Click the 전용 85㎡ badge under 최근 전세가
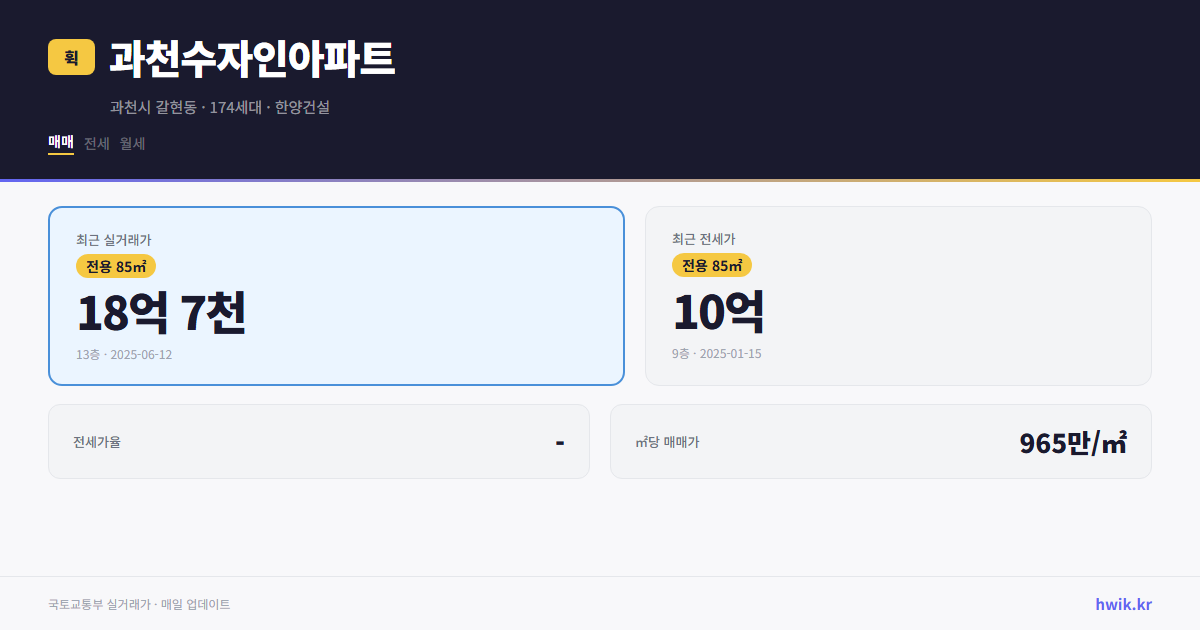 point(712,265)
